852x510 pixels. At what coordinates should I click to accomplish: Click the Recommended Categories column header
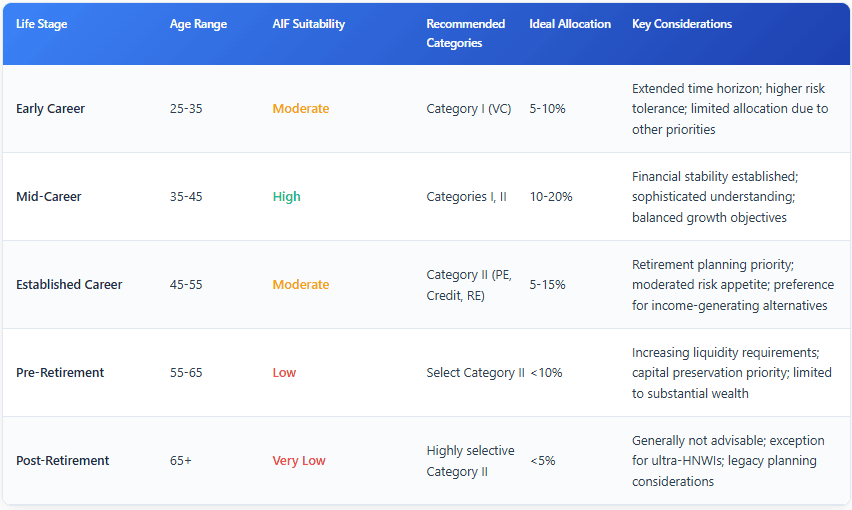465,33
